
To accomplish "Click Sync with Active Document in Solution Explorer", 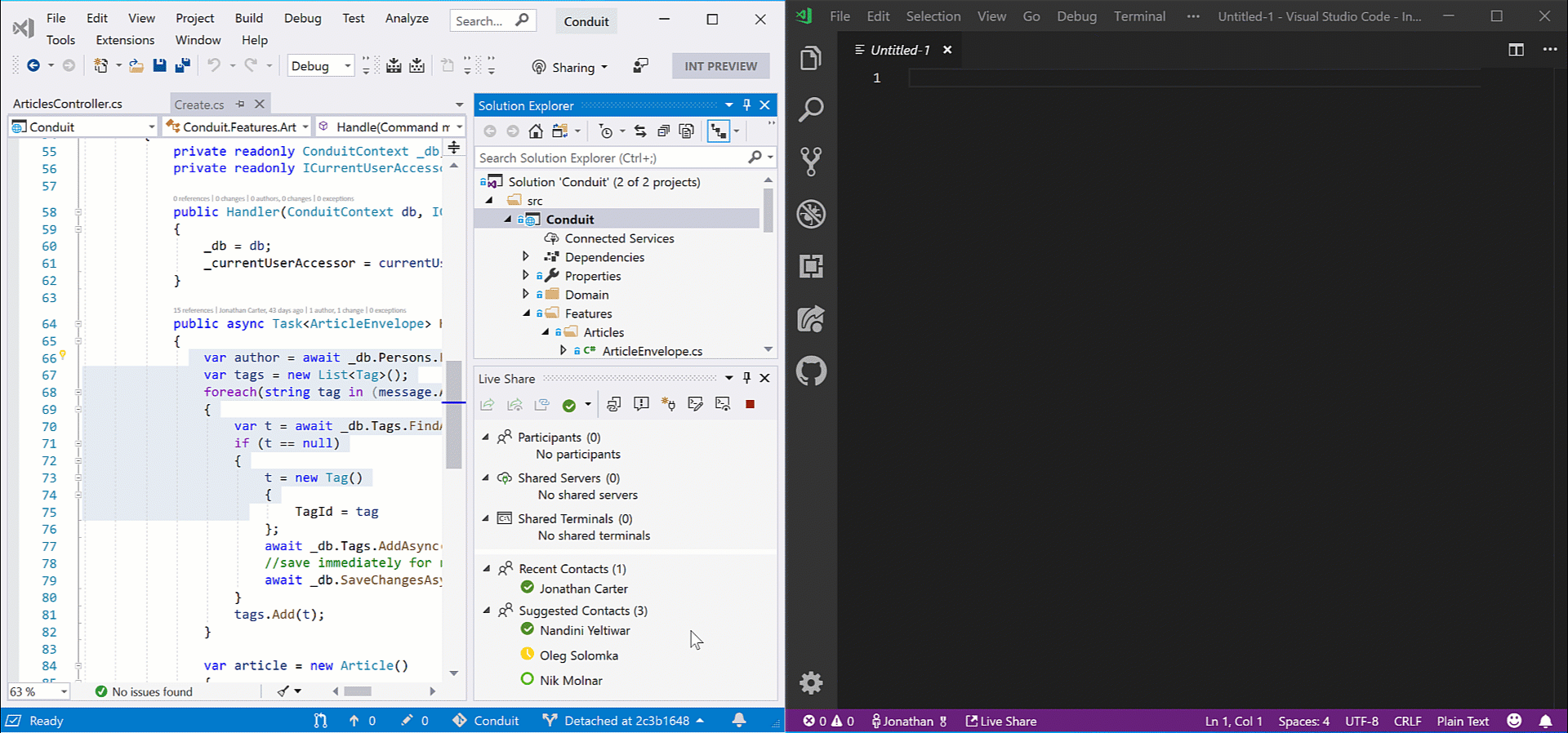I will (x=640, y=131).
